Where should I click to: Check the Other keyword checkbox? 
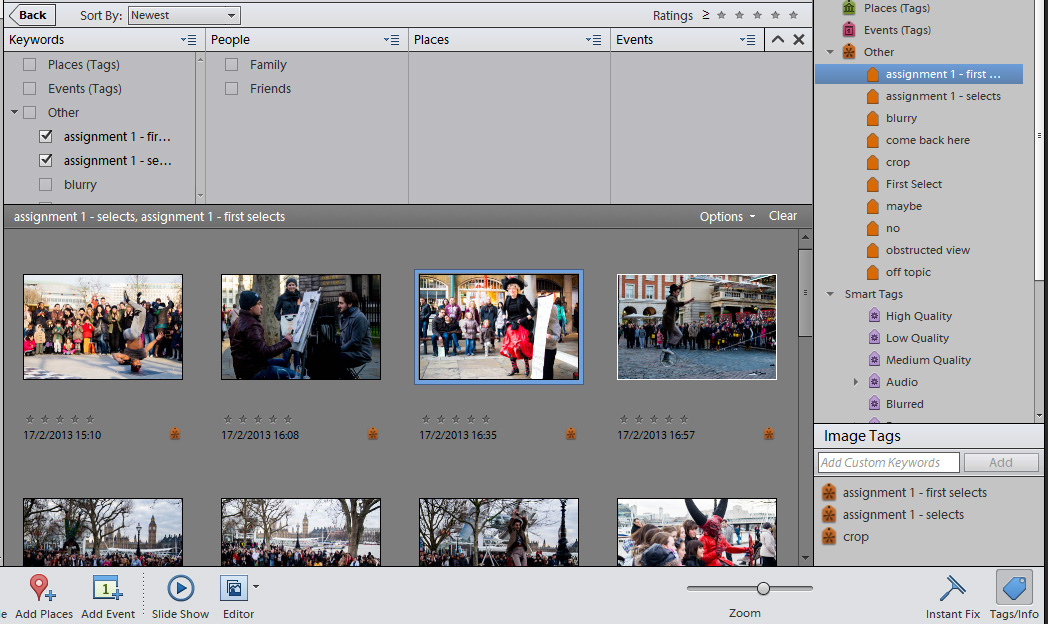point(29,113)
